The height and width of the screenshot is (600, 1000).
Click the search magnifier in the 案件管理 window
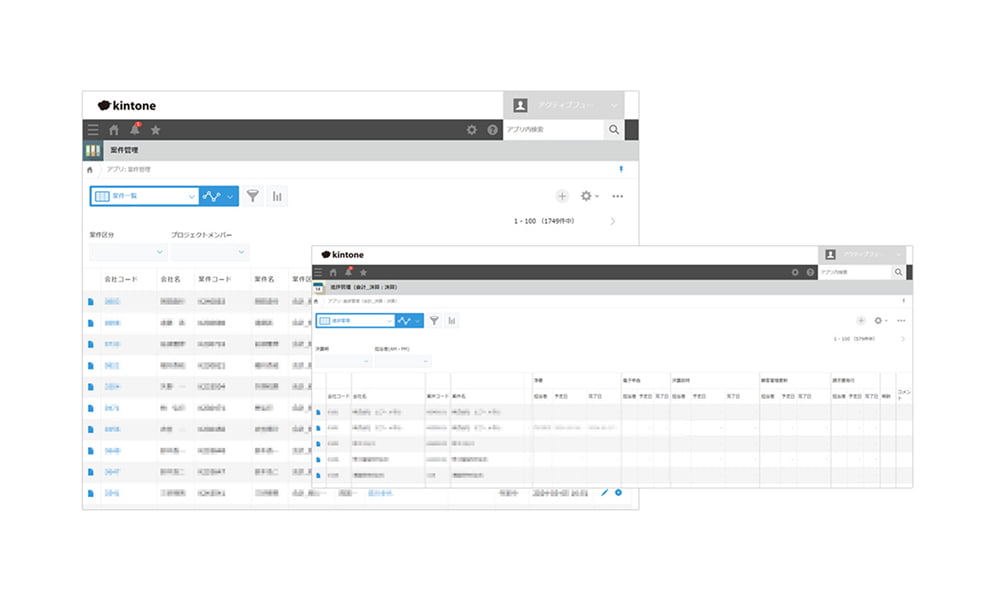click(x=614, y=130)
